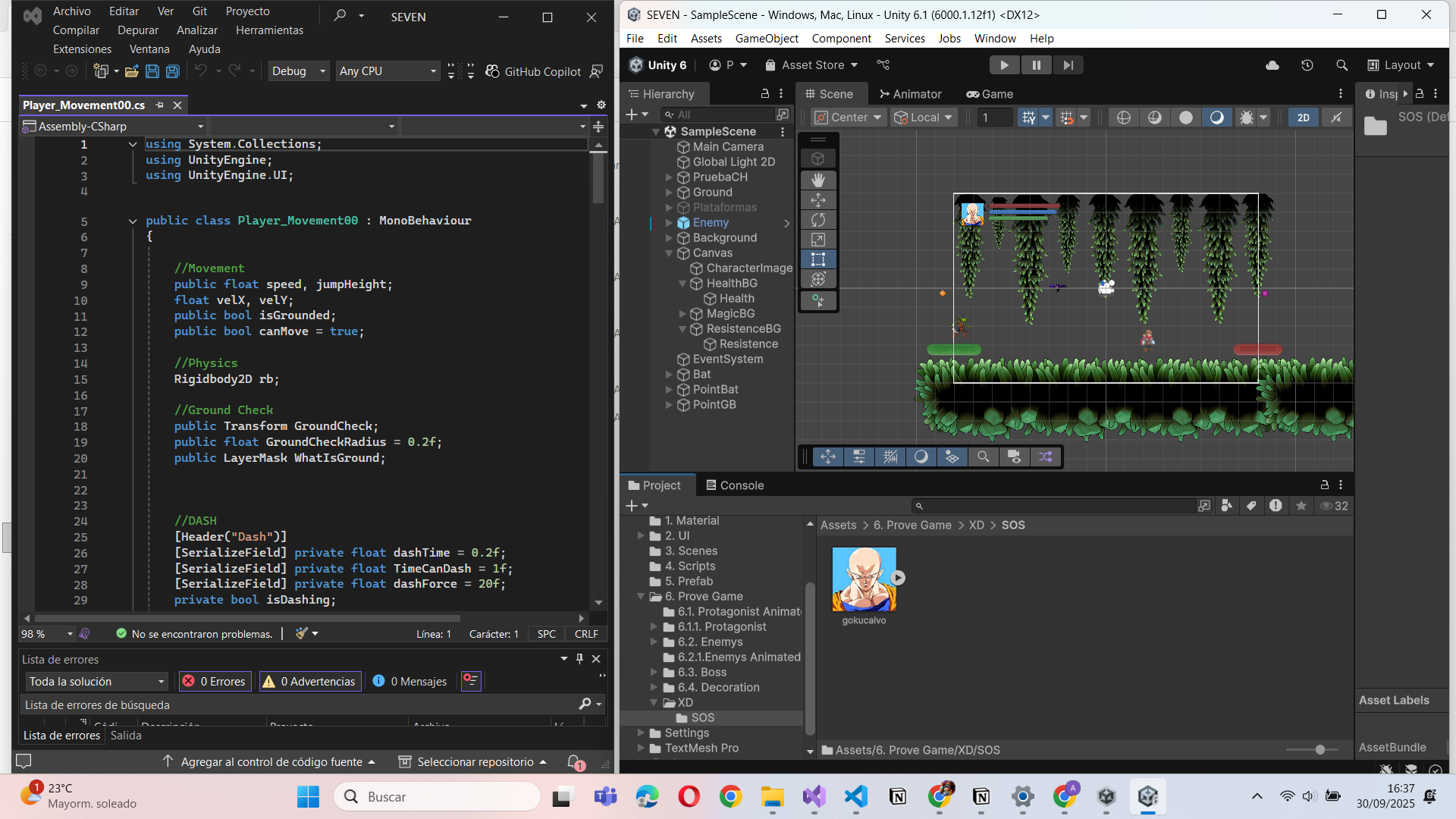Select the Rect tool in Scene view
Screen dimensions: 1456x819
[818, 259]
